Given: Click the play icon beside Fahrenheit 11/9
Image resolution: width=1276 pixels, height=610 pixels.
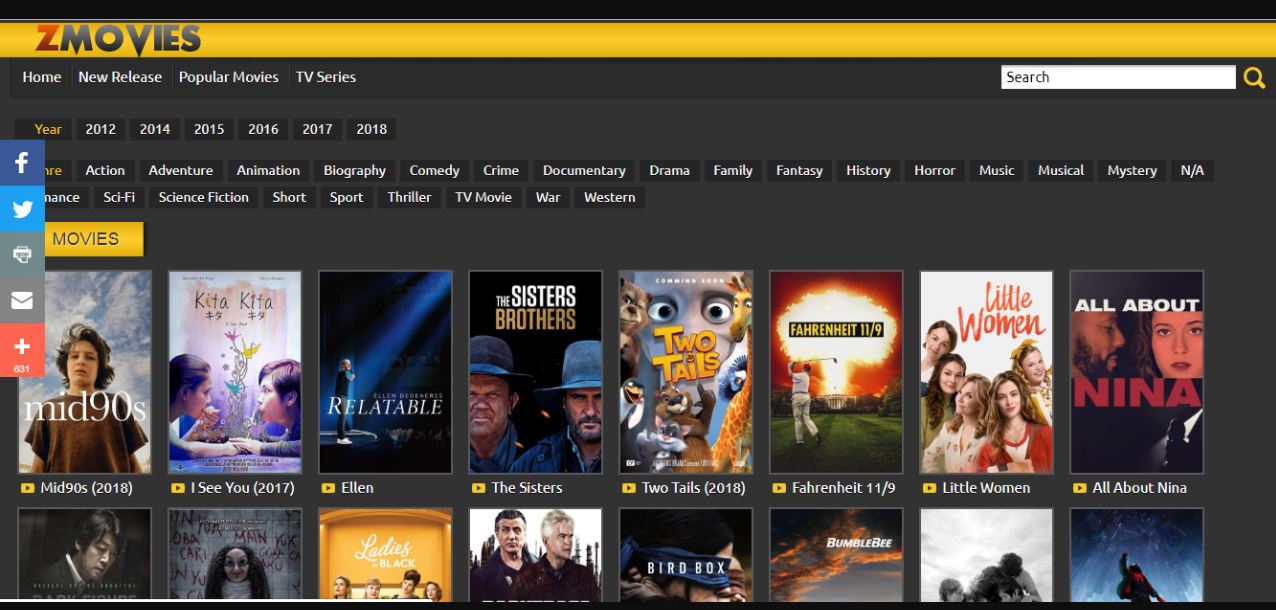Looking at the screenshot, I should 779,488.
